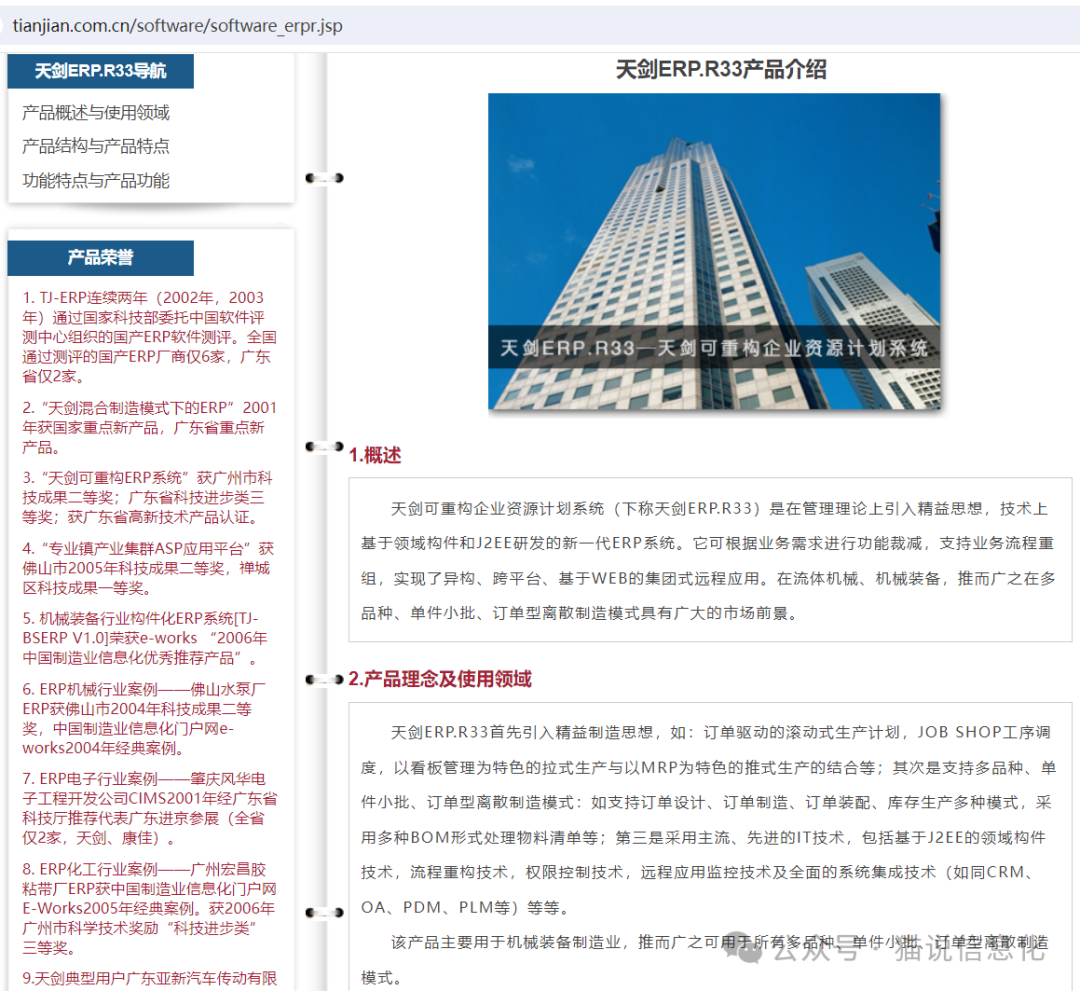Click honor item 5 机械装备行业构件化ERP系统

pyautogui.click(x=145, y=638)
